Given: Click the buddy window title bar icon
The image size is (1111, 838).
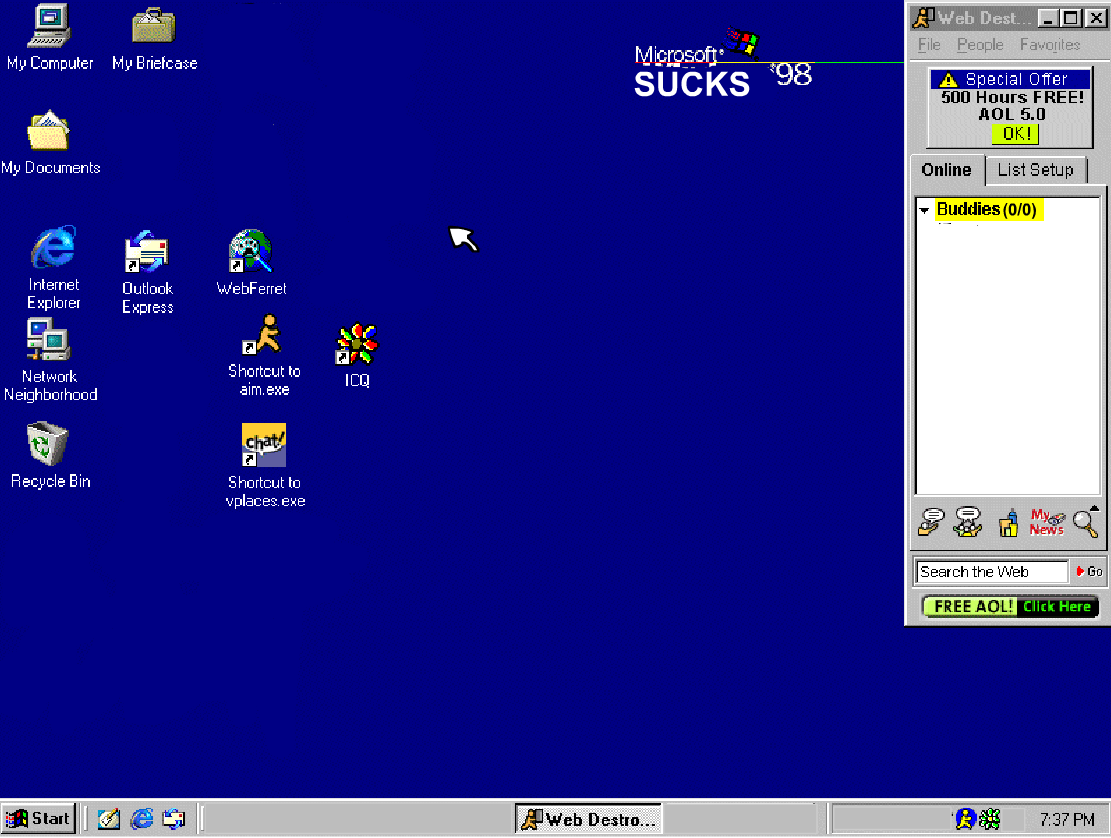Looking at the screenshot, I should click(x=923, y=18).
